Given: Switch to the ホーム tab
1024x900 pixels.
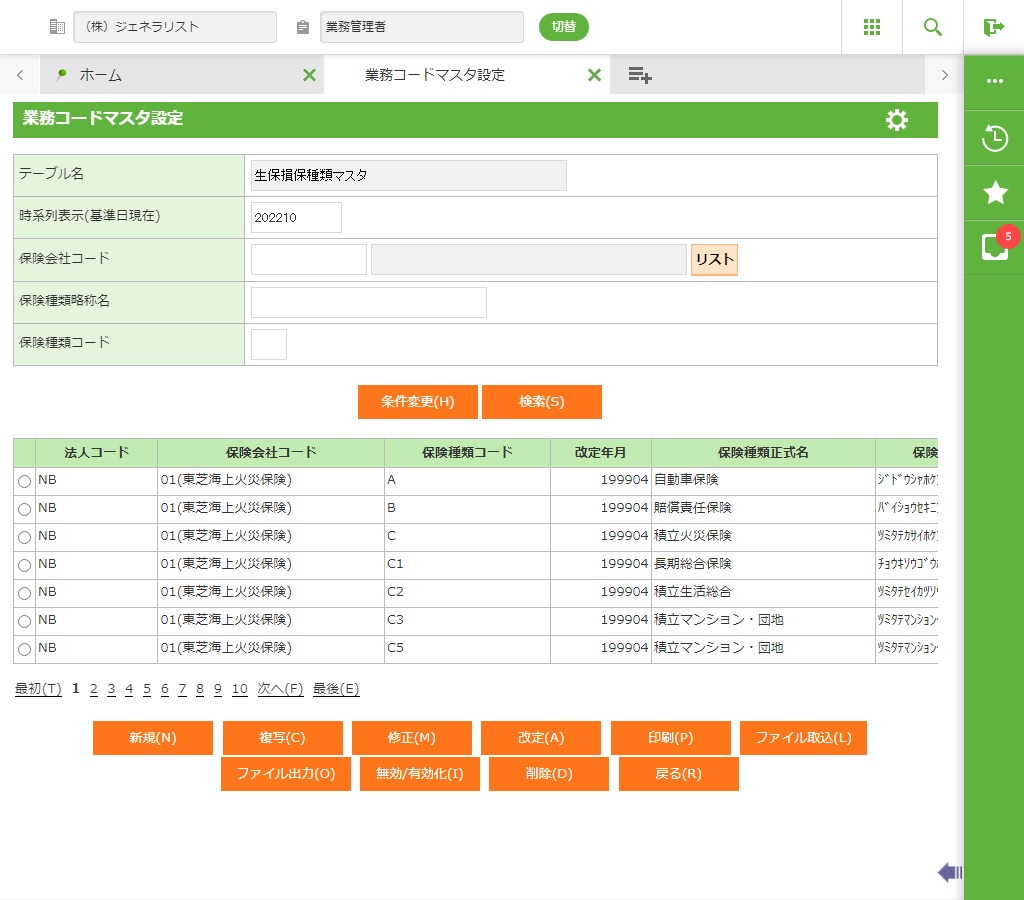Looking at the screenshot, I should (101, 75).
